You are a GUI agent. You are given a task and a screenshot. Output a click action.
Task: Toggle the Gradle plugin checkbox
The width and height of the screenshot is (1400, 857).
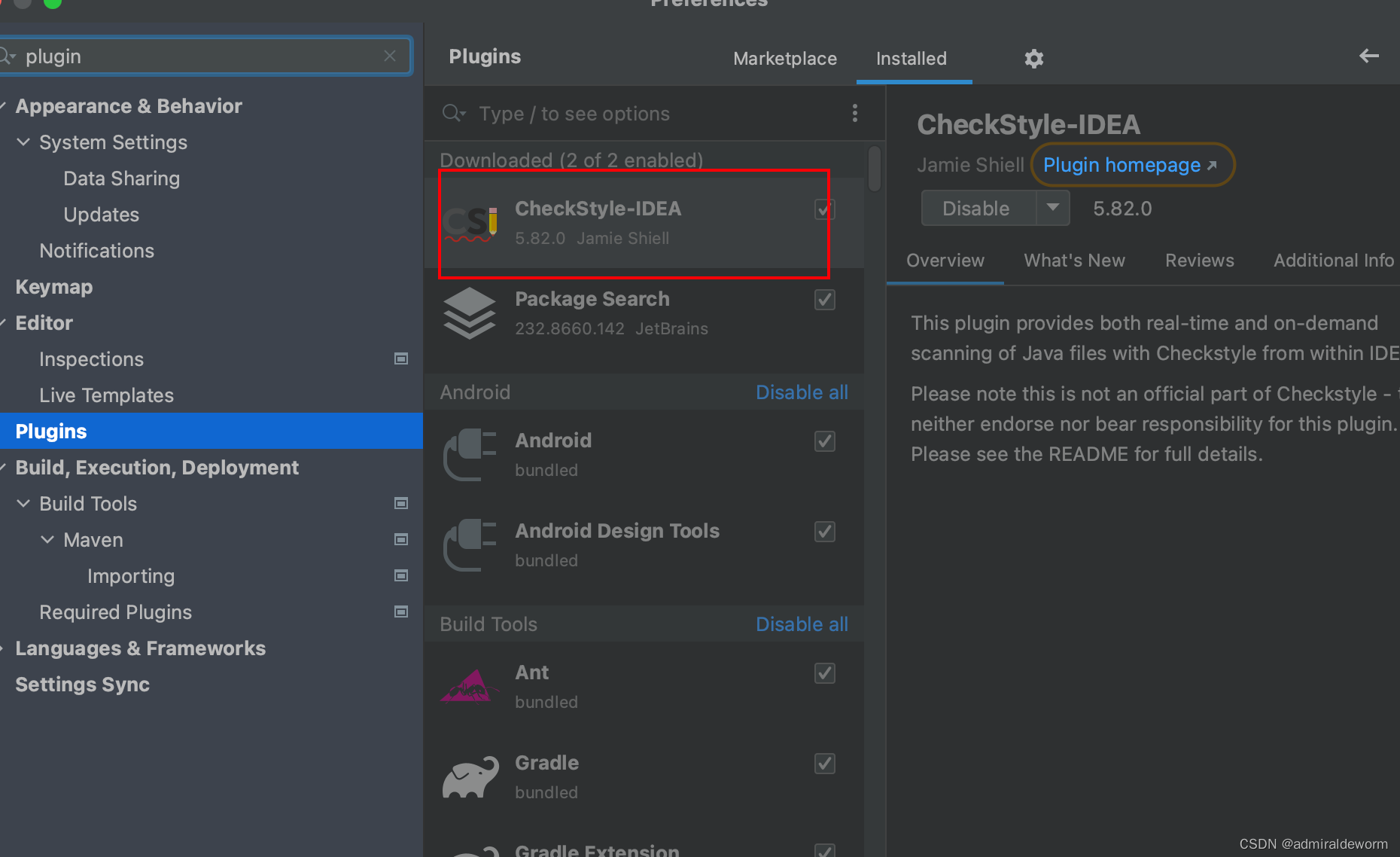point(825,764)
